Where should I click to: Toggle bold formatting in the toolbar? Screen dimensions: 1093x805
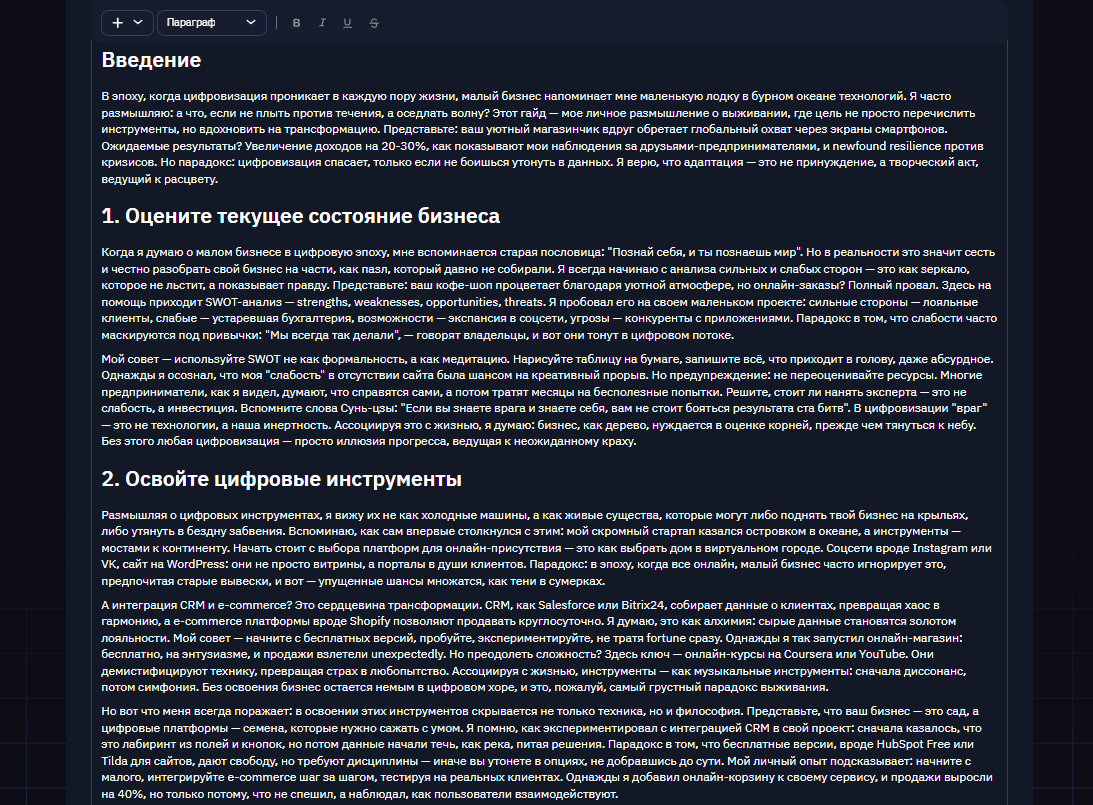296,21
